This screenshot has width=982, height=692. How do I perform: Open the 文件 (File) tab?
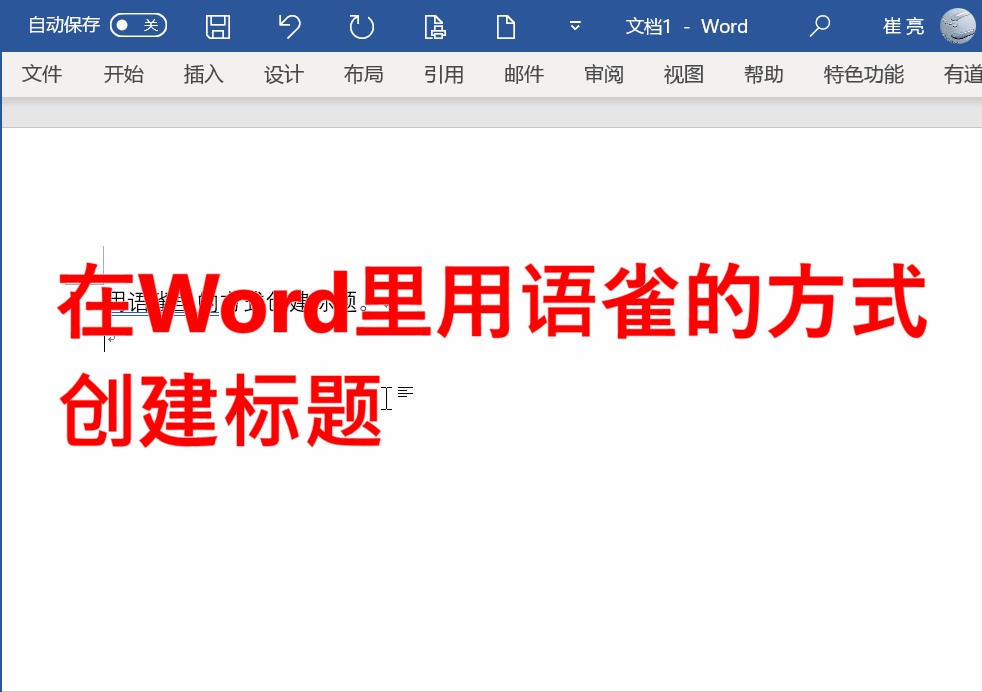tap(42, 74)
